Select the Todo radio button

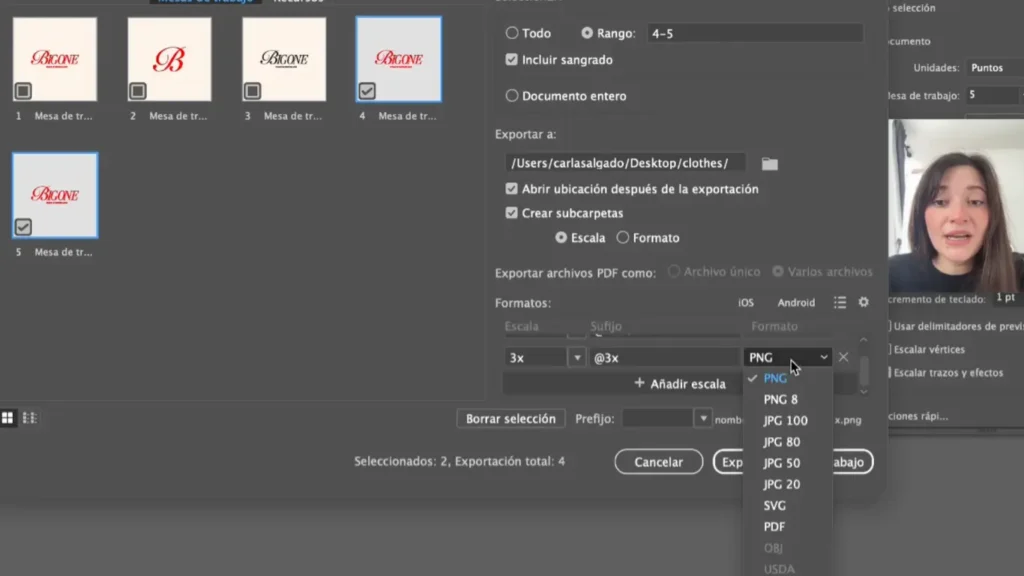coord(512,33)
